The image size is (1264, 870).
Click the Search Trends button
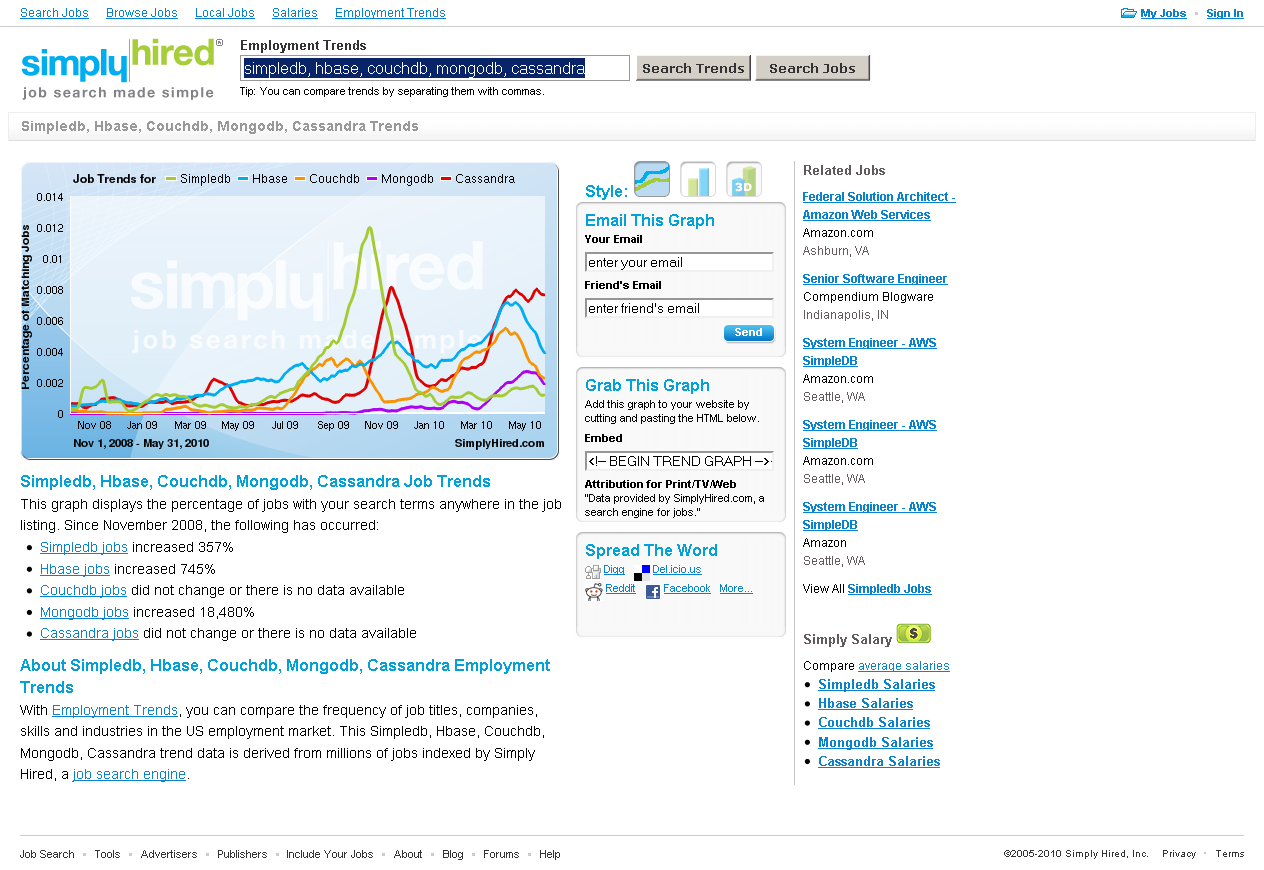[x=693, y=68]
